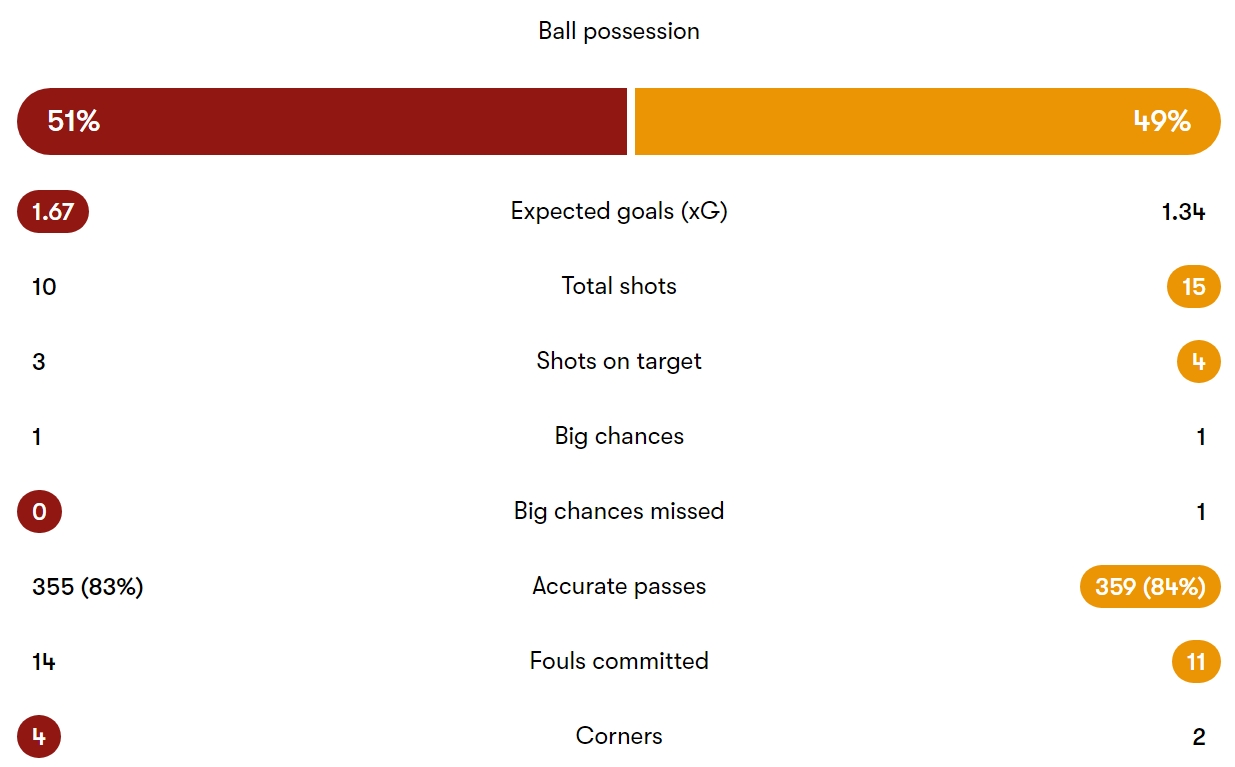Screen dimensions: 1235x767
Task: Click the Big chances label
Action: (x=619, y=436)
